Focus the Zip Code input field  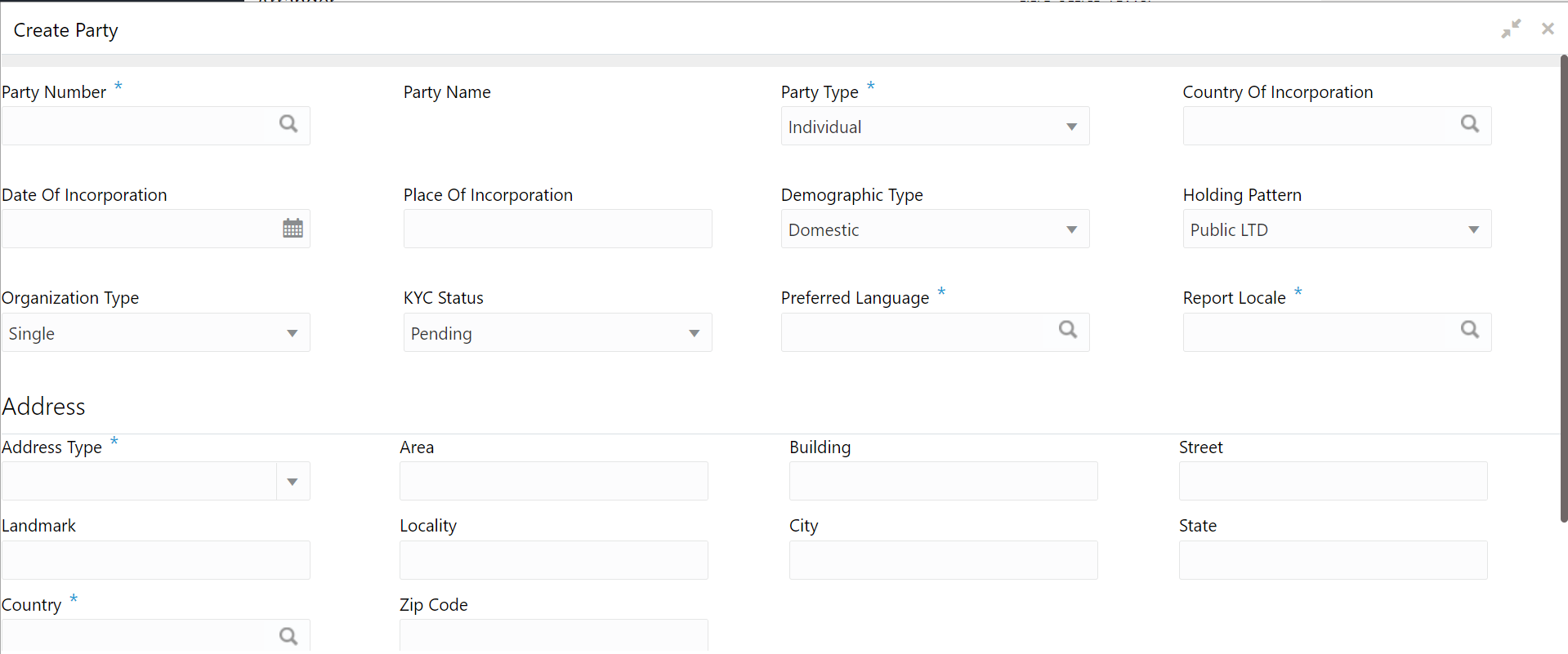click(x=553, y=636)
